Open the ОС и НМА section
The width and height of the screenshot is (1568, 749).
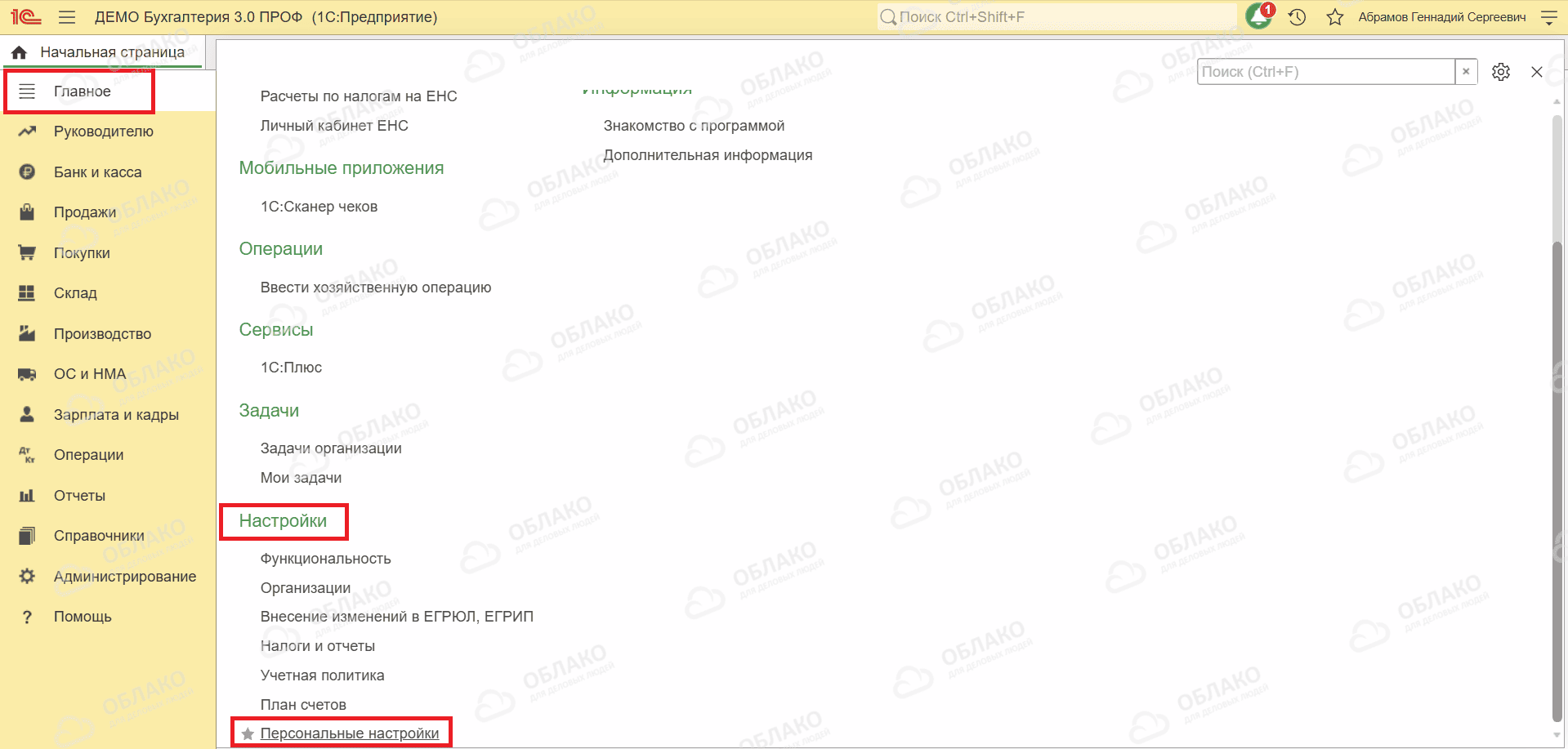click(x=90, y=374)
